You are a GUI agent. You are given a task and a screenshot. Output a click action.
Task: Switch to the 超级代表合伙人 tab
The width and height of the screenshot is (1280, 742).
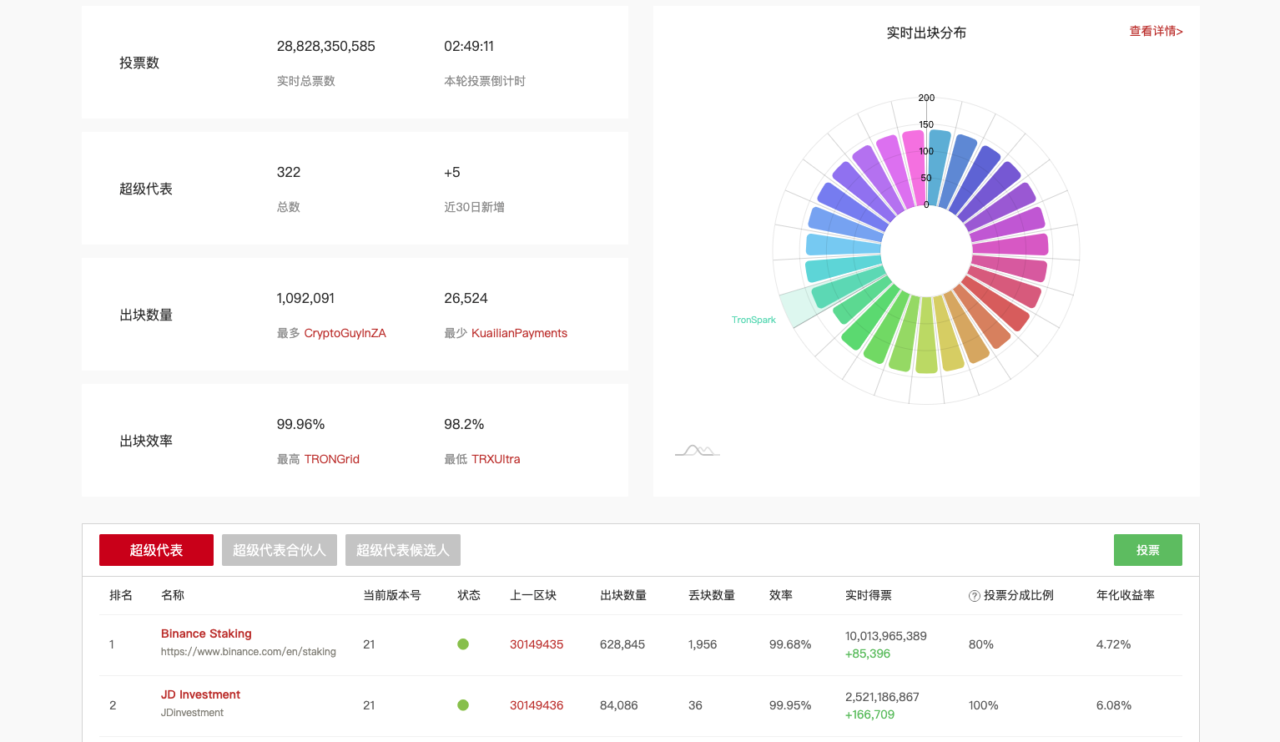[279, 549]
